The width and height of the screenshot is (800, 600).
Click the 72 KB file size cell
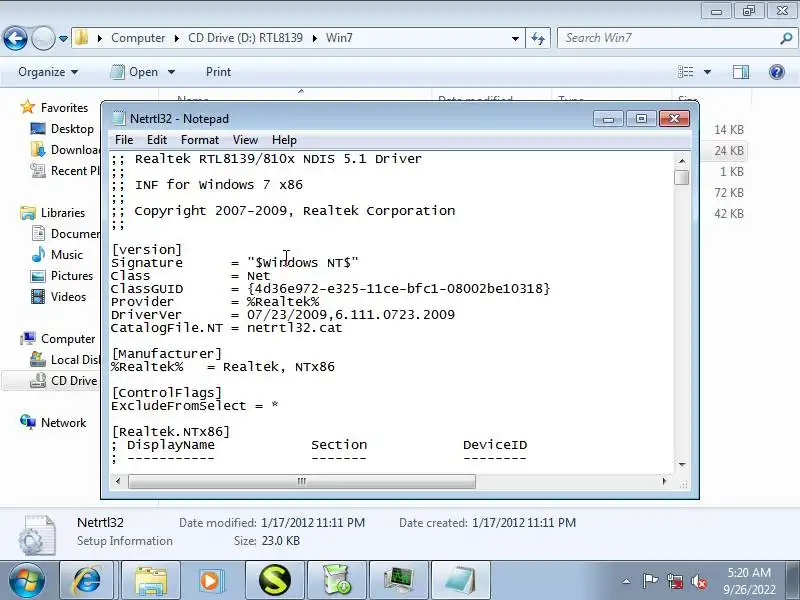tap(729, 192)
